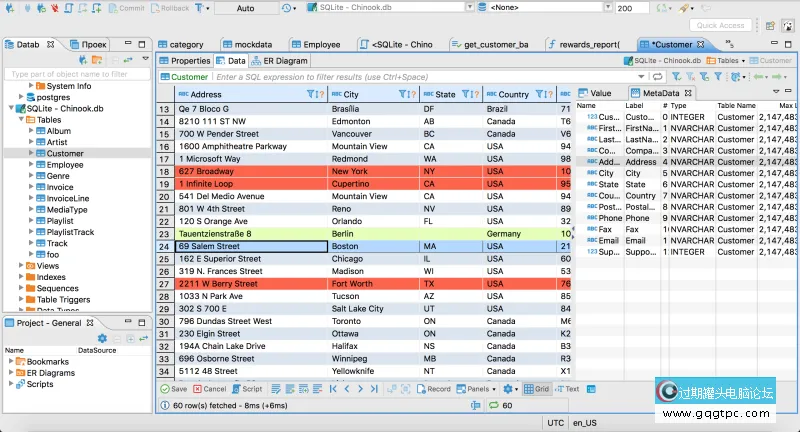Viewport: 800px width, 432px height.
Task: Open the Properties tab
Action: coord(185,61)
